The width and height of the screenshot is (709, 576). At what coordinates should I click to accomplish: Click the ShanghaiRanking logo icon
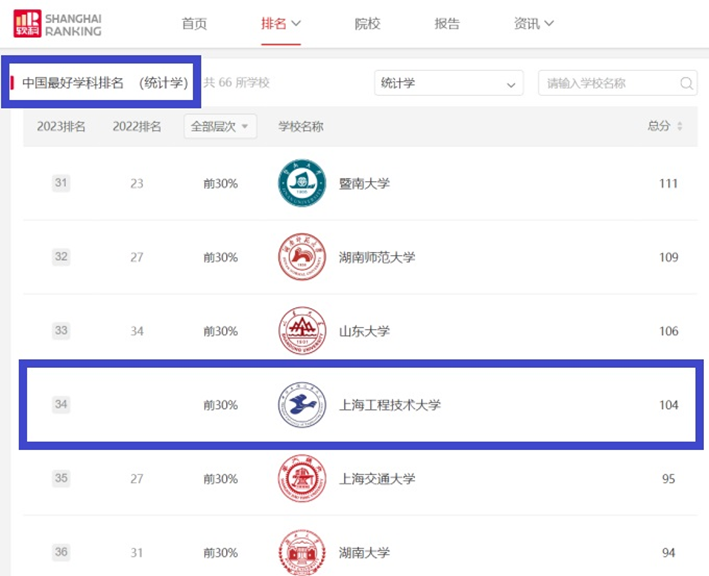point(28,24)
